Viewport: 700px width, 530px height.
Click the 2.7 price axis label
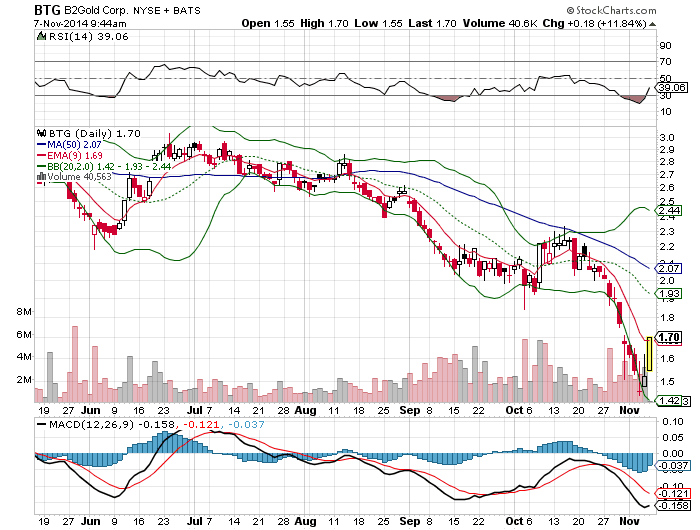[667, 175]
